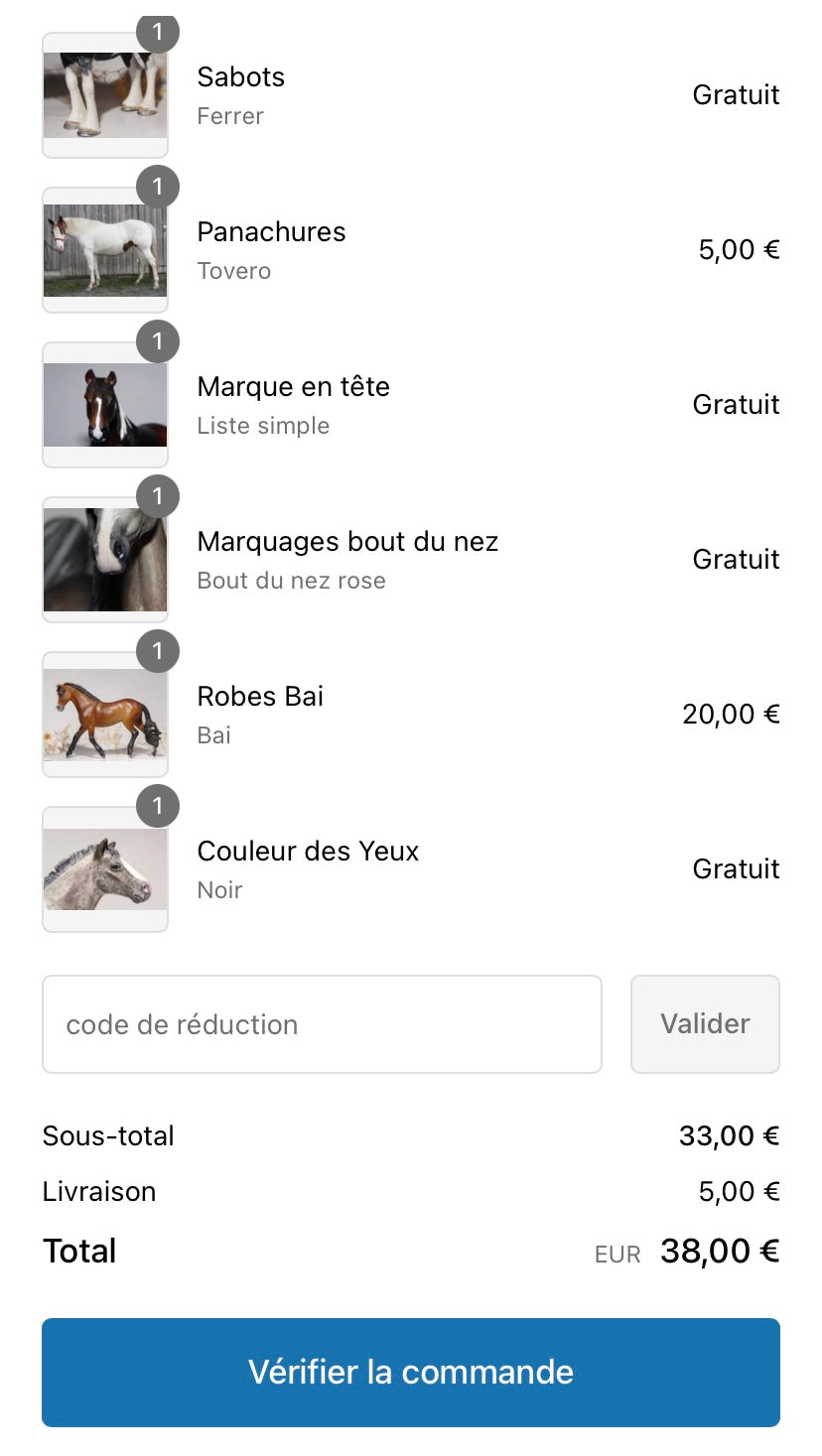Click the Marquages bout du nez thumbnail
This screenshot has width=822, height=1456.
click(x=104, y=561)
